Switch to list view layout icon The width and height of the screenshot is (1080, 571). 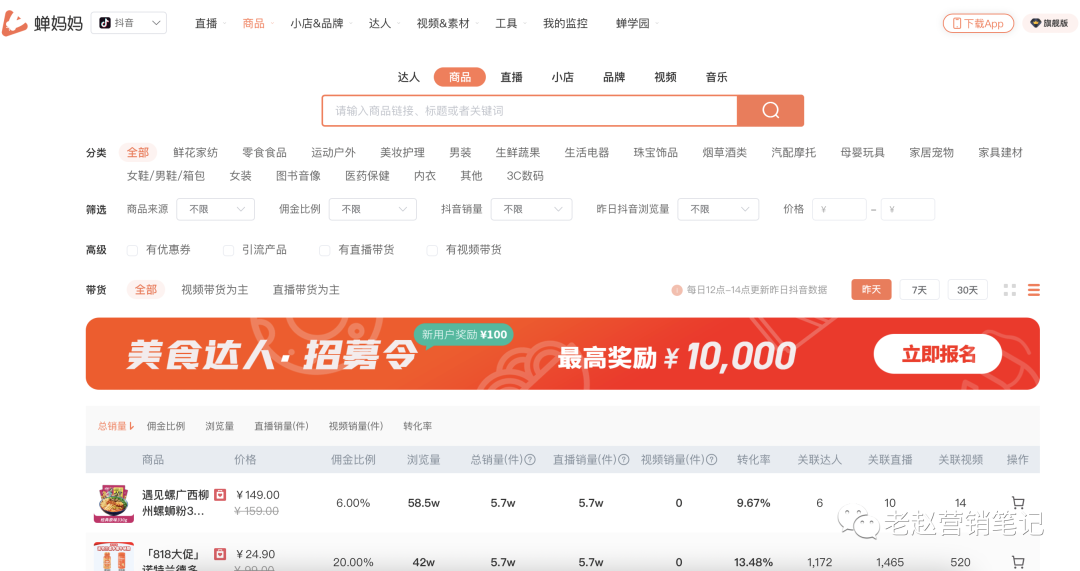pyautogui.click(x=1034, y=290)
